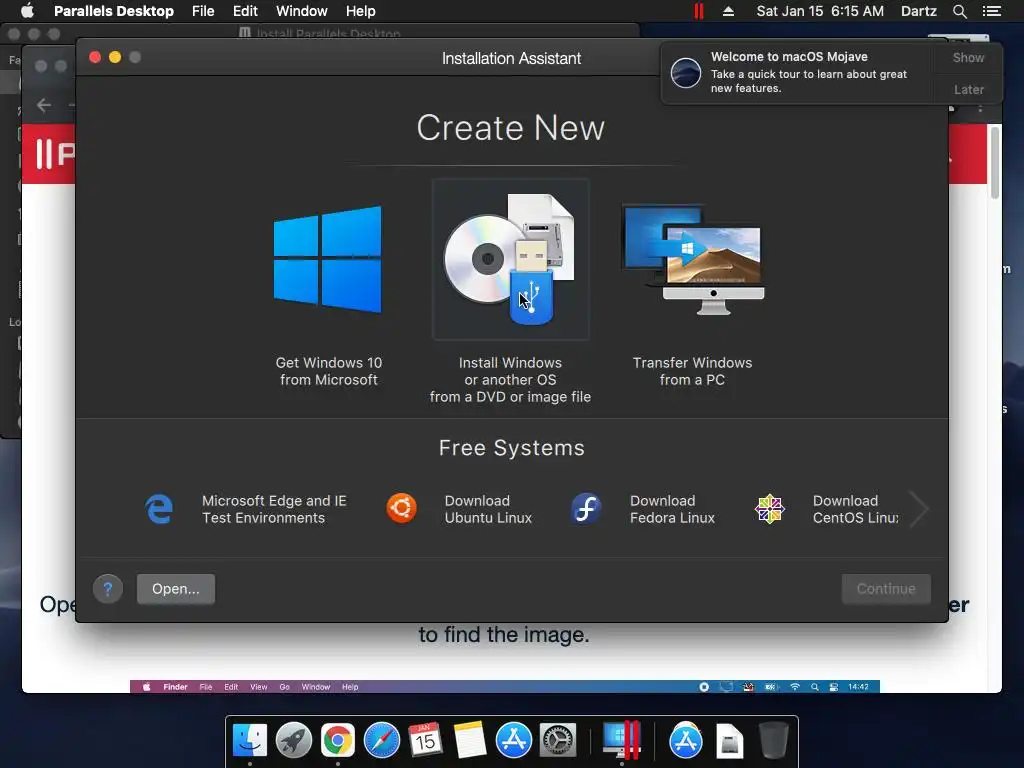Open System Preferences from the Dock

[x=558, y=741]
